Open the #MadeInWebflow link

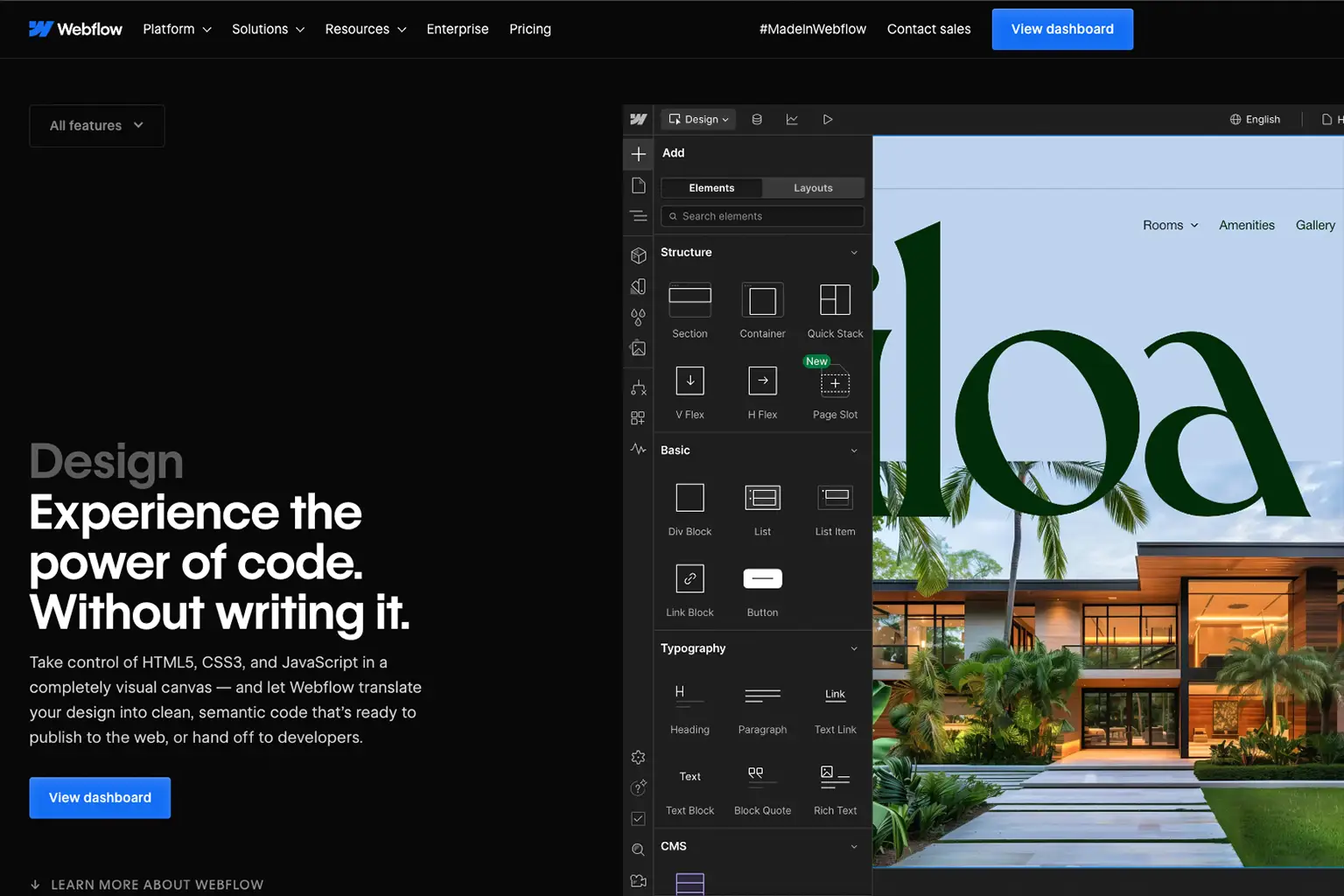(813, 29)
